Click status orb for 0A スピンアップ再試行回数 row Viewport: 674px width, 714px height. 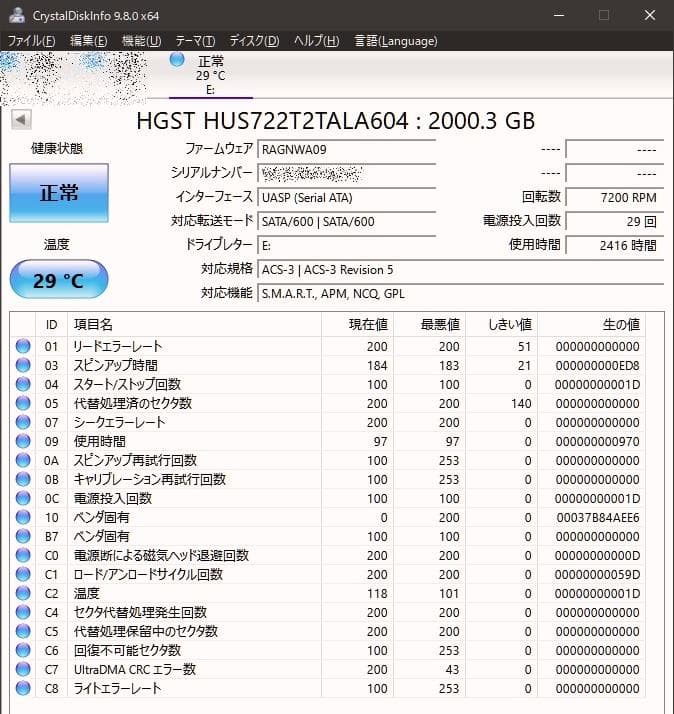click(23, 460)
